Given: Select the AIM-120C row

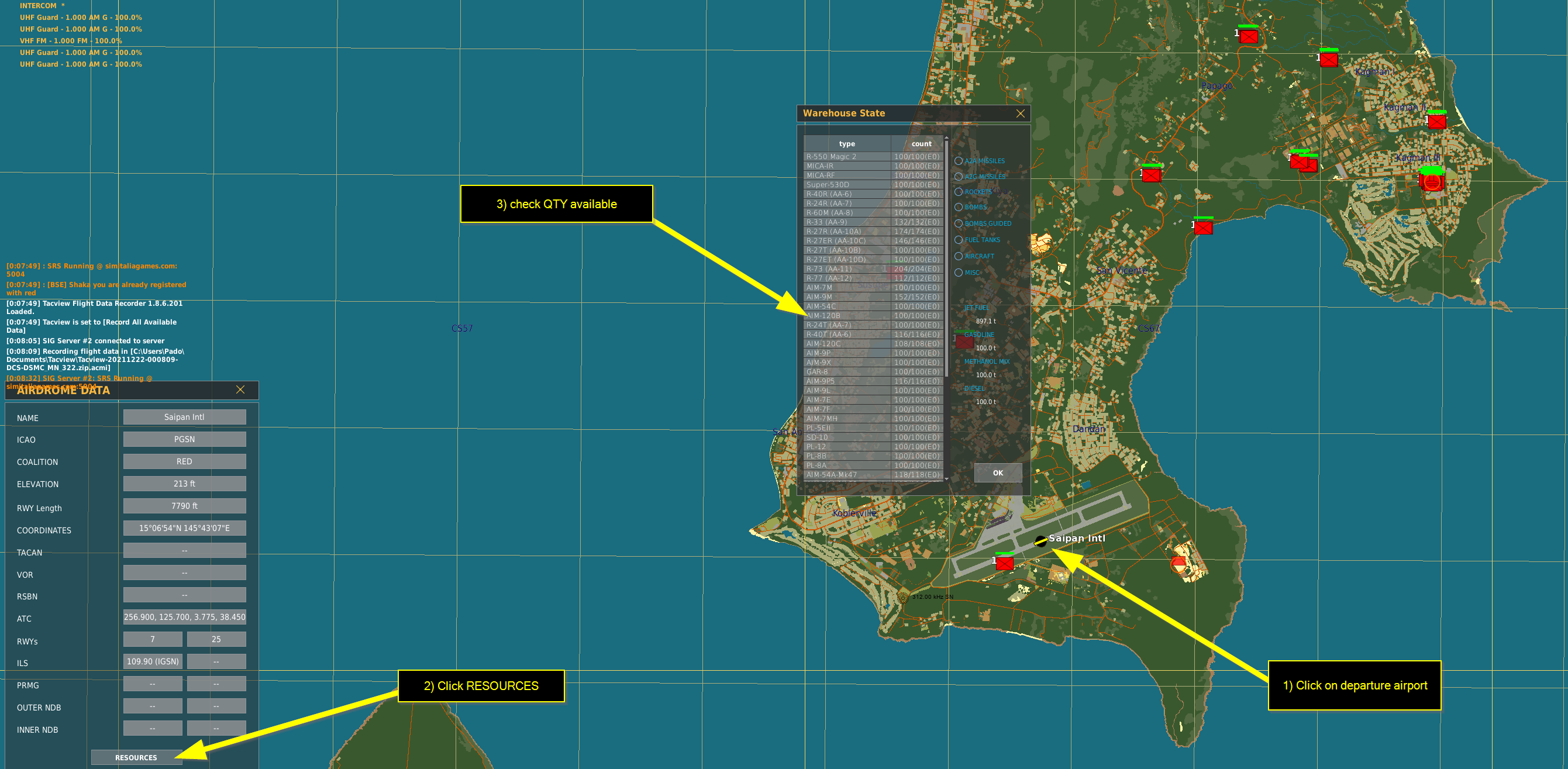Looking at the screenshot, I should 873,343.
